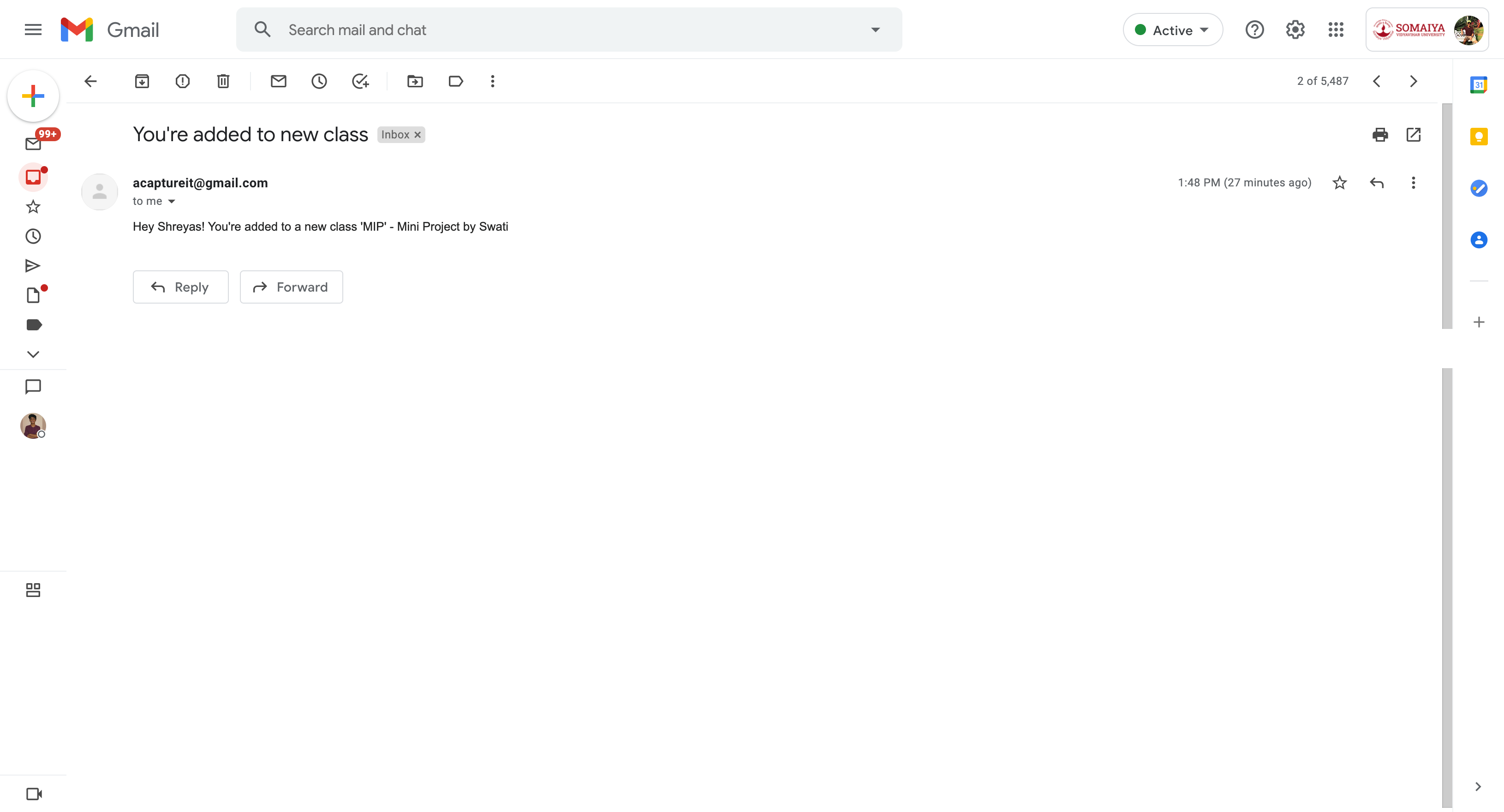Viewport: 1504px width, 812px height.
Task: Open the Move to folder icon
Action: (415, 81)
